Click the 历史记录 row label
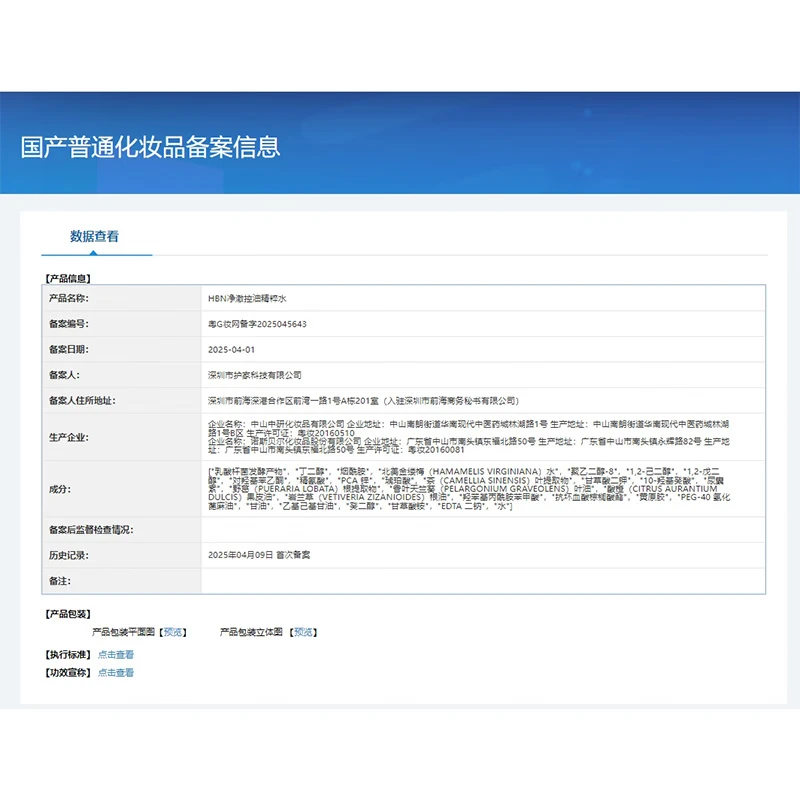This screenshot has height=800, width=800. tap(69, 554)
